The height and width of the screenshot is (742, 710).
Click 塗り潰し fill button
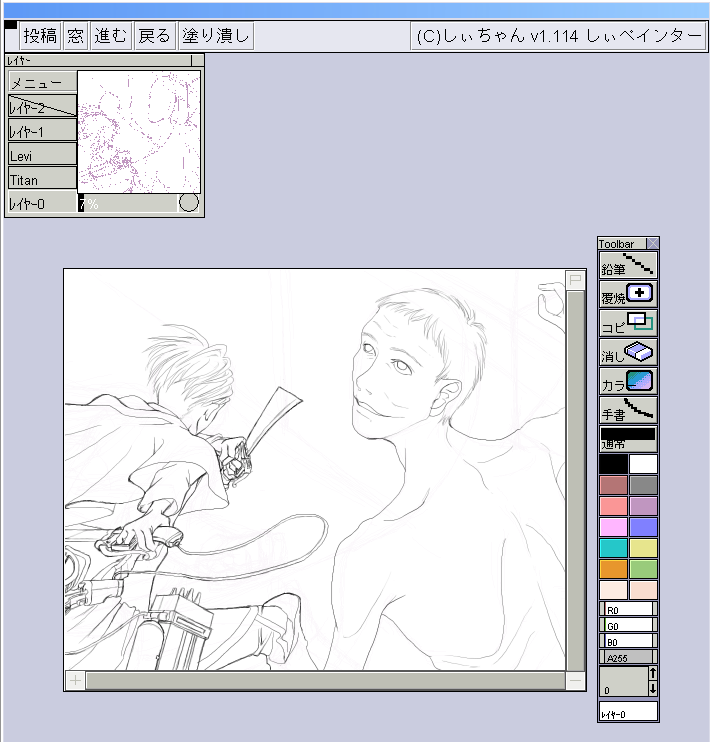216,36
